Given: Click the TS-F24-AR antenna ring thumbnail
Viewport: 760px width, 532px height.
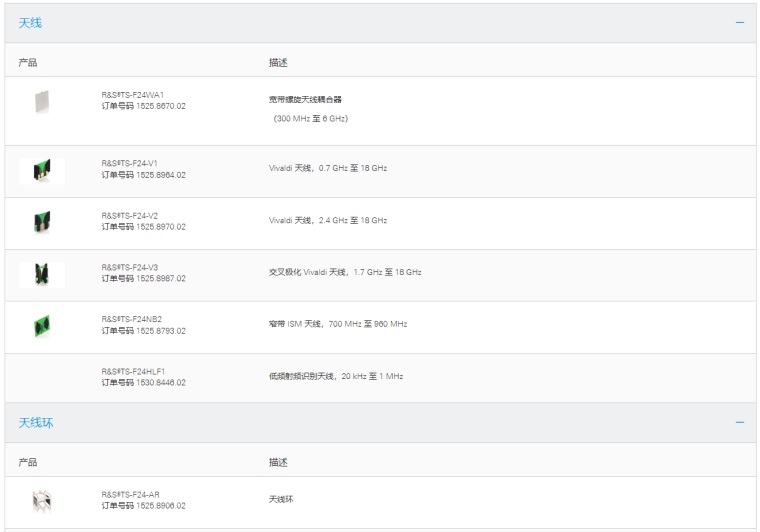Looking at the screenshot, I should coord(41,501).
